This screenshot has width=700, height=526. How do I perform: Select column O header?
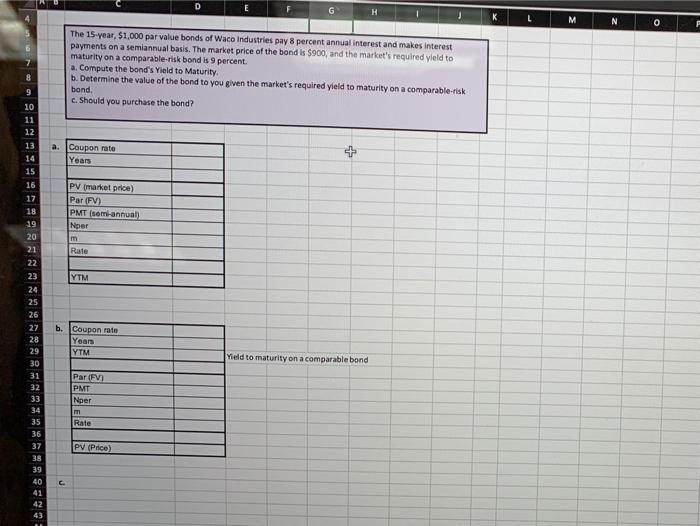point(656,22)
